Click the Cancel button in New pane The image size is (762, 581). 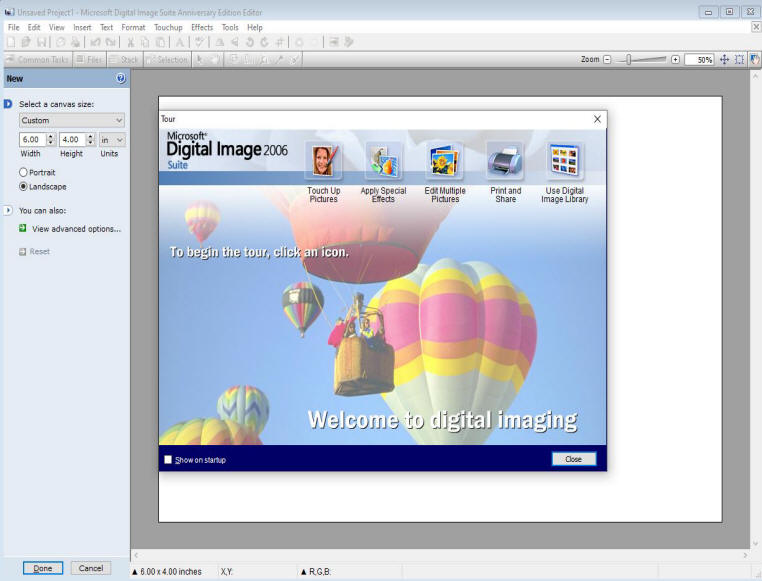[x=91, y=568]
